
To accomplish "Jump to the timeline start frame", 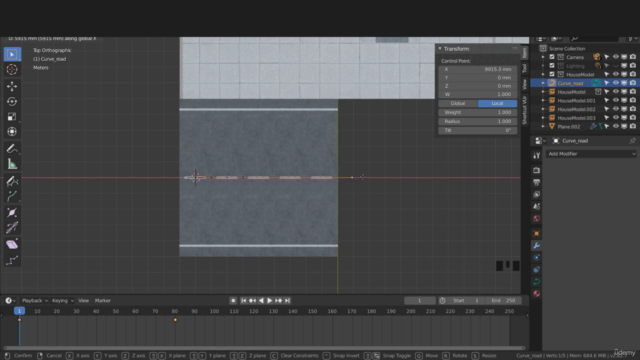I will [x=244, y=300].
